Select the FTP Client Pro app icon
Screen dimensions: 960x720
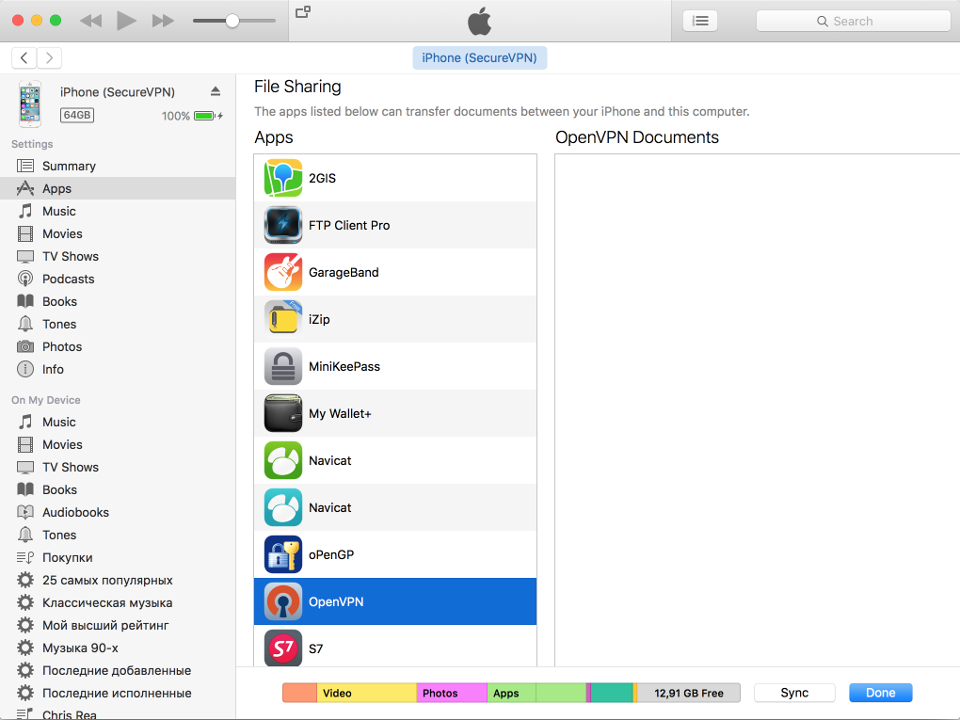click(283, 225)
